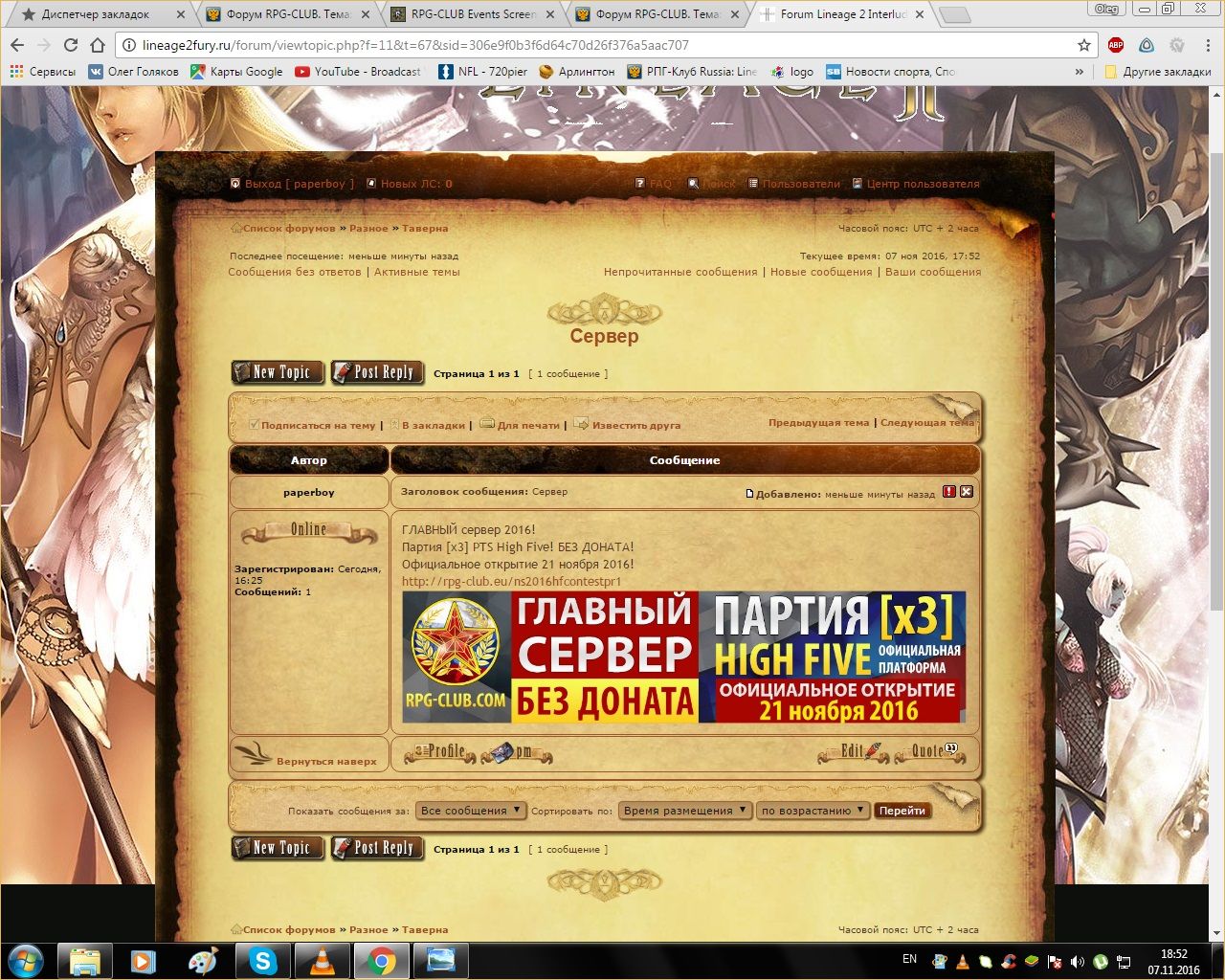Open Сообщения без ответов link

295,272
